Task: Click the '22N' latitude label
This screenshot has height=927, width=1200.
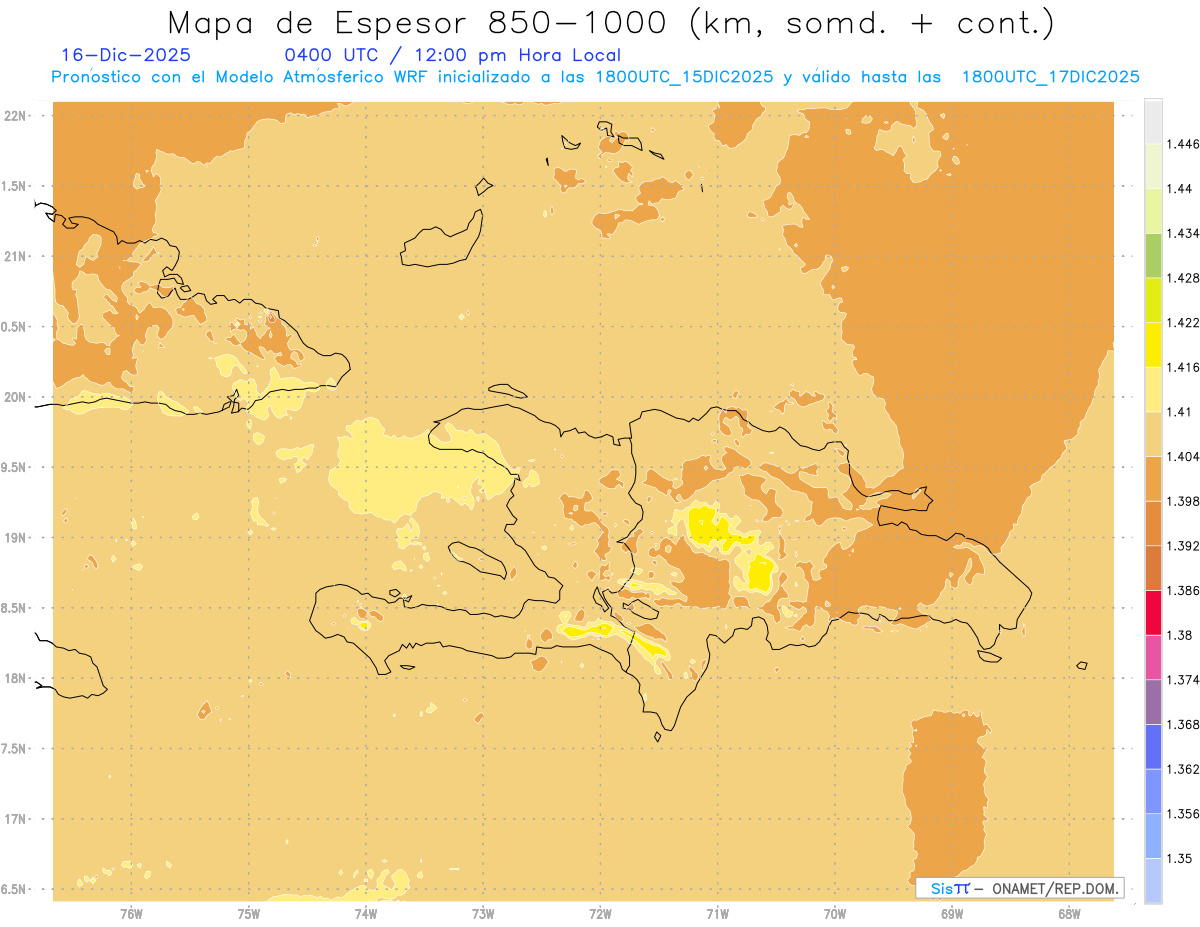Action: point(15,116)
